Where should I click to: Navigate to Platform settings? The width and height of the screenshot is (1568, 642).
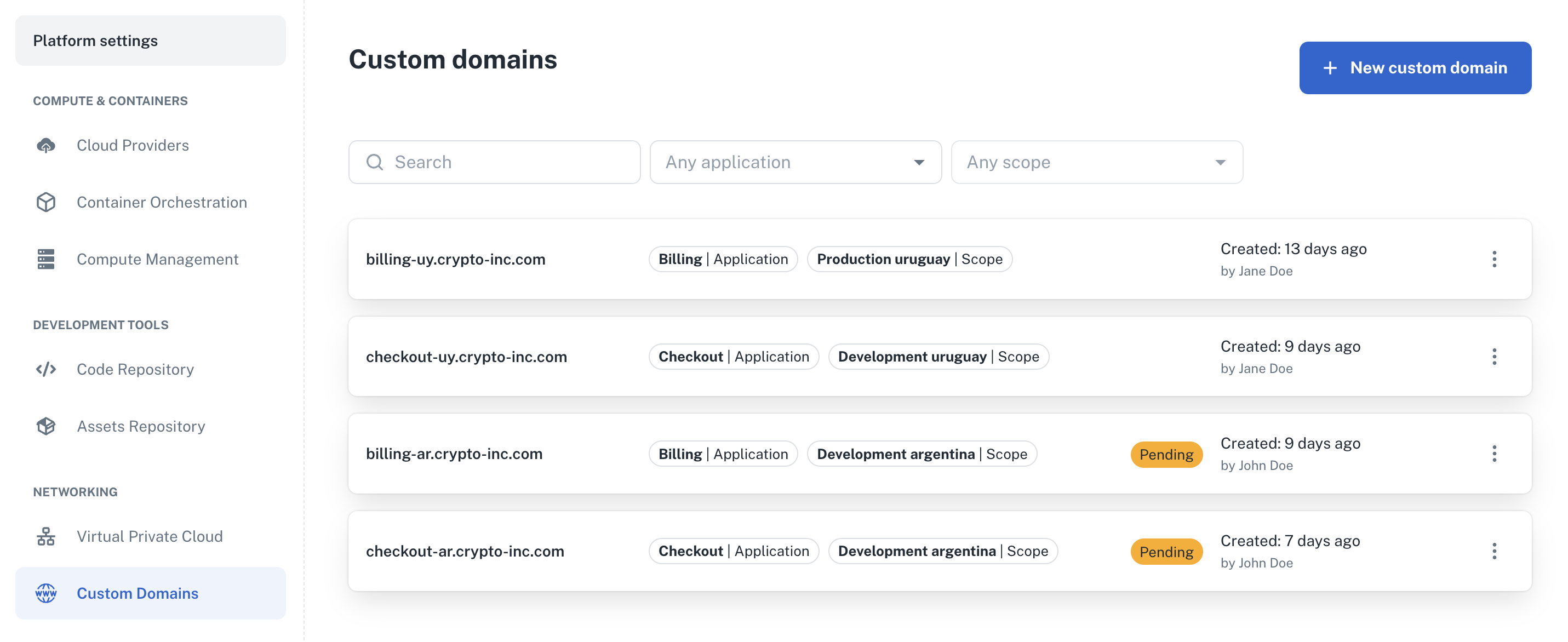click(x=95, y=40)
